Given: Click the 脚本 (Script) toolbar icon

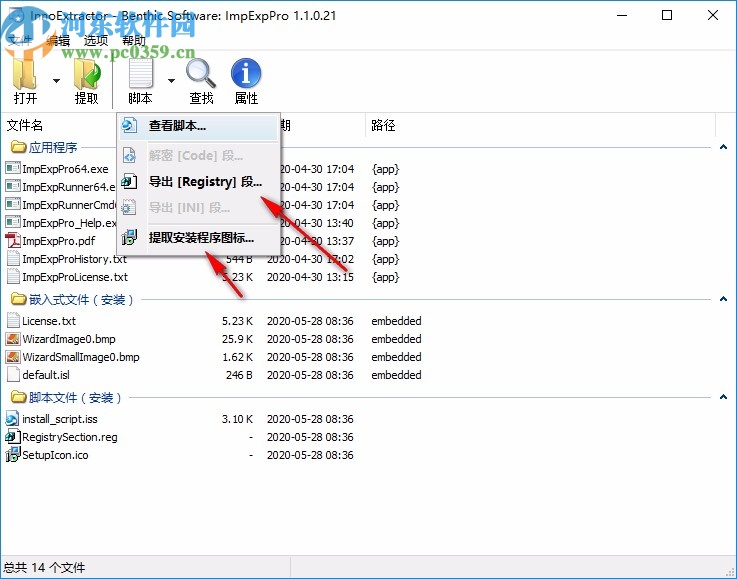Looking at the screenshot, I should point(141,73).
